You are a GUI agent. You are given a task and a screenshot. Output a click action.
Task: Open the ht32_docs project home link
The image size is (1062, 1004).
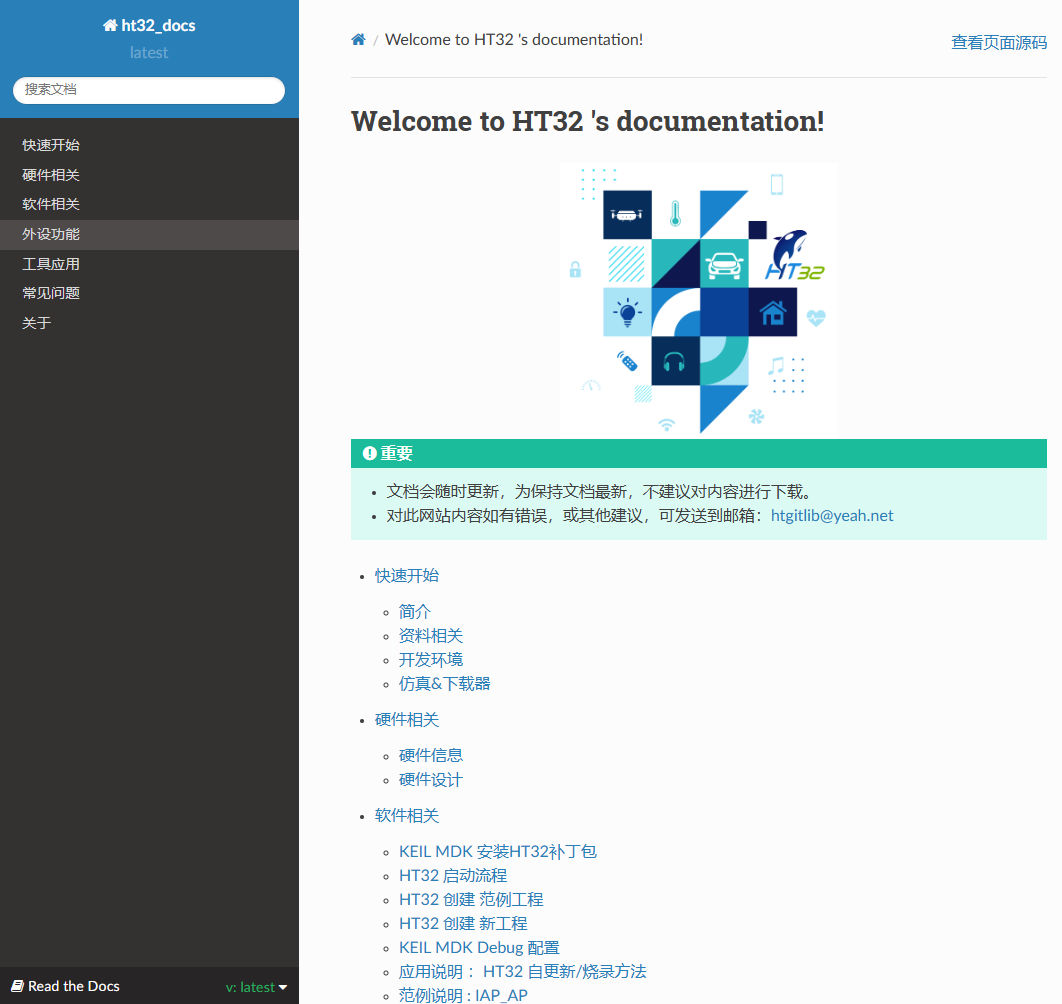tap(149, 26)
